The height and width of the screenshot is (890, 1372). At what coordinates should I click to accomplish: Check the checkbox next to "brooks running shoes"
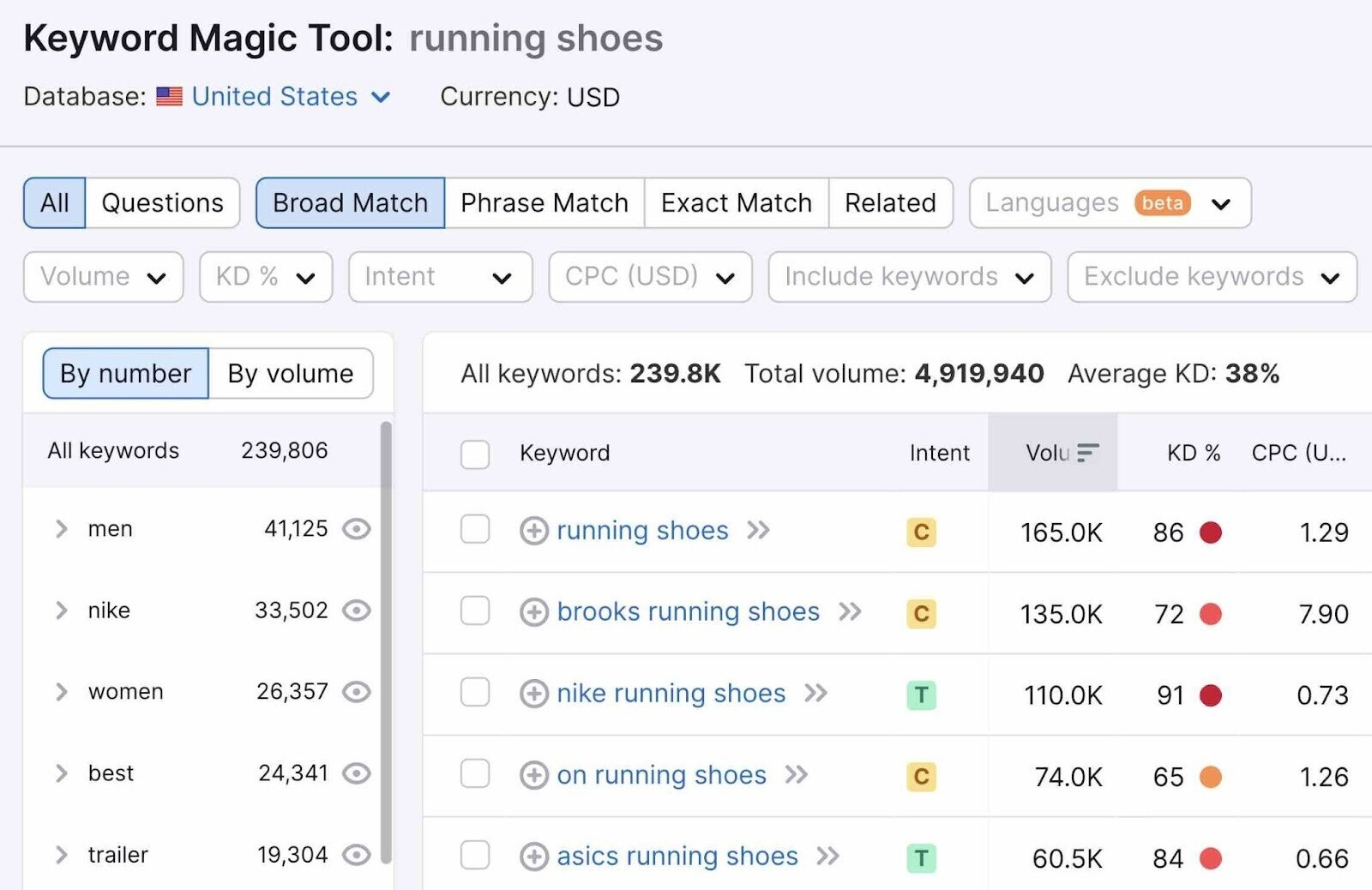click(x=475, y=613)
